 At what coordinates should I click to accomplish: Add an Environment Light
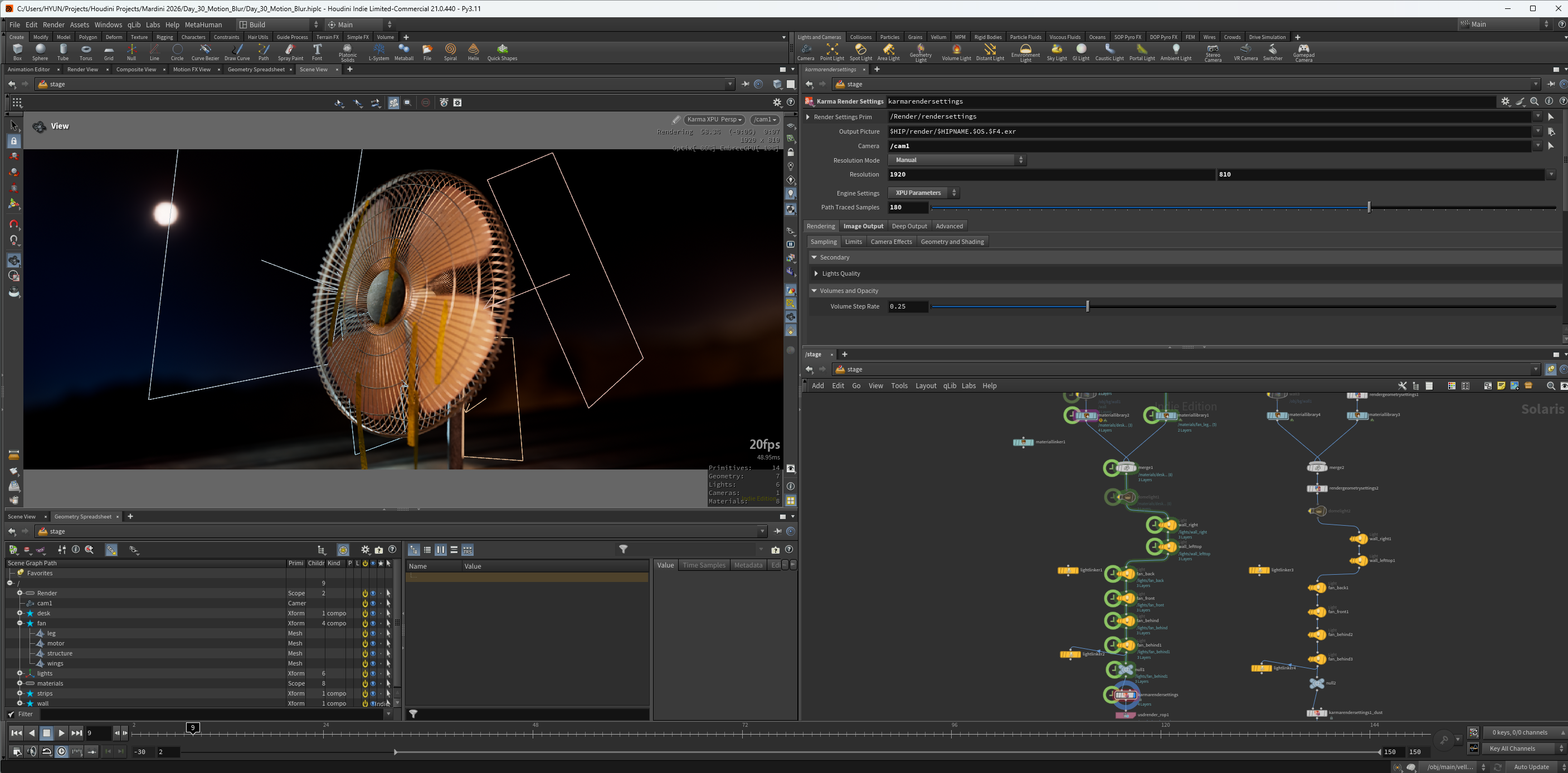pyautogui.click(x=1026, y=53)
